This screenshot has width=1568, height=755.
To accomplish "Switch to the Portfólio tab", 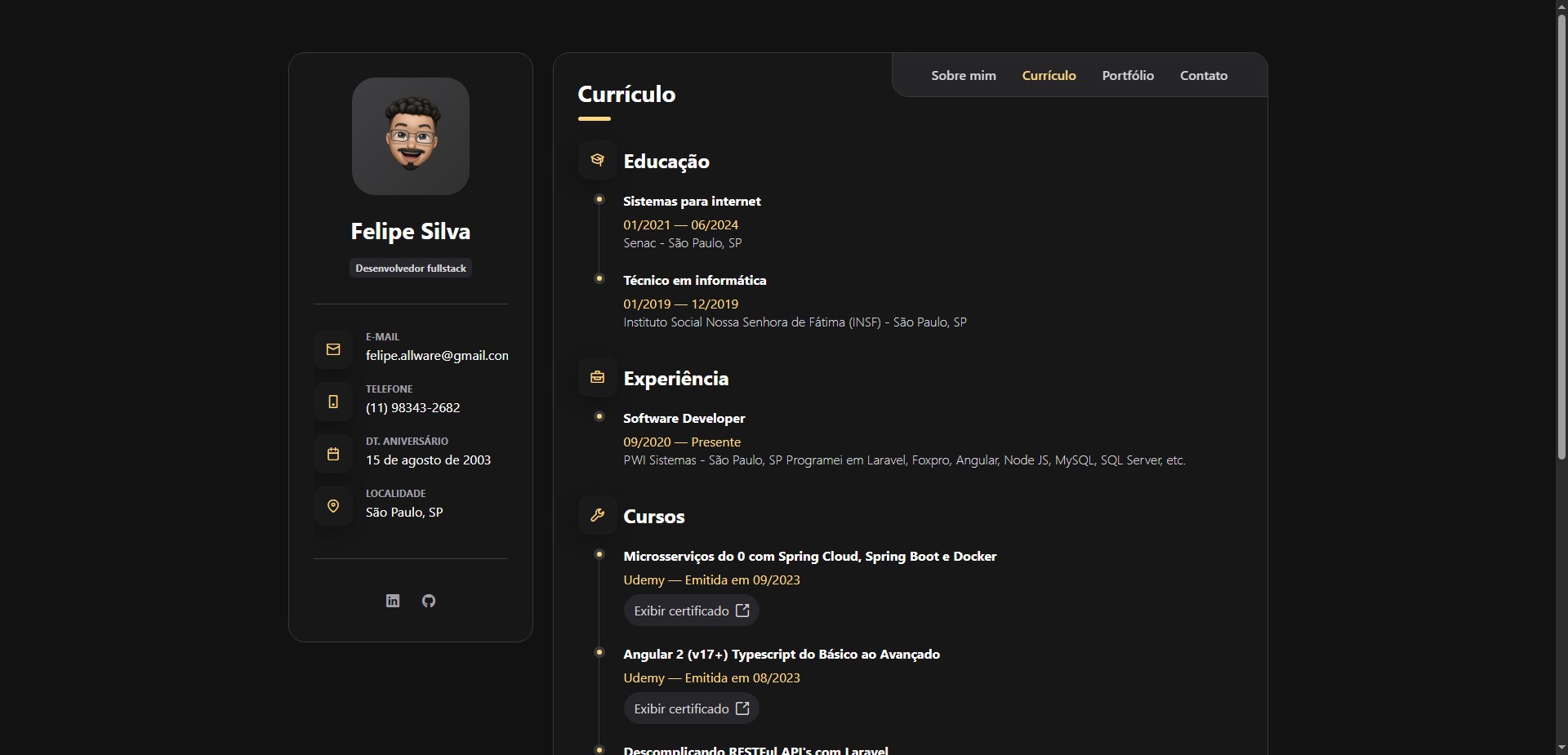I will [x=1128, y=75].
